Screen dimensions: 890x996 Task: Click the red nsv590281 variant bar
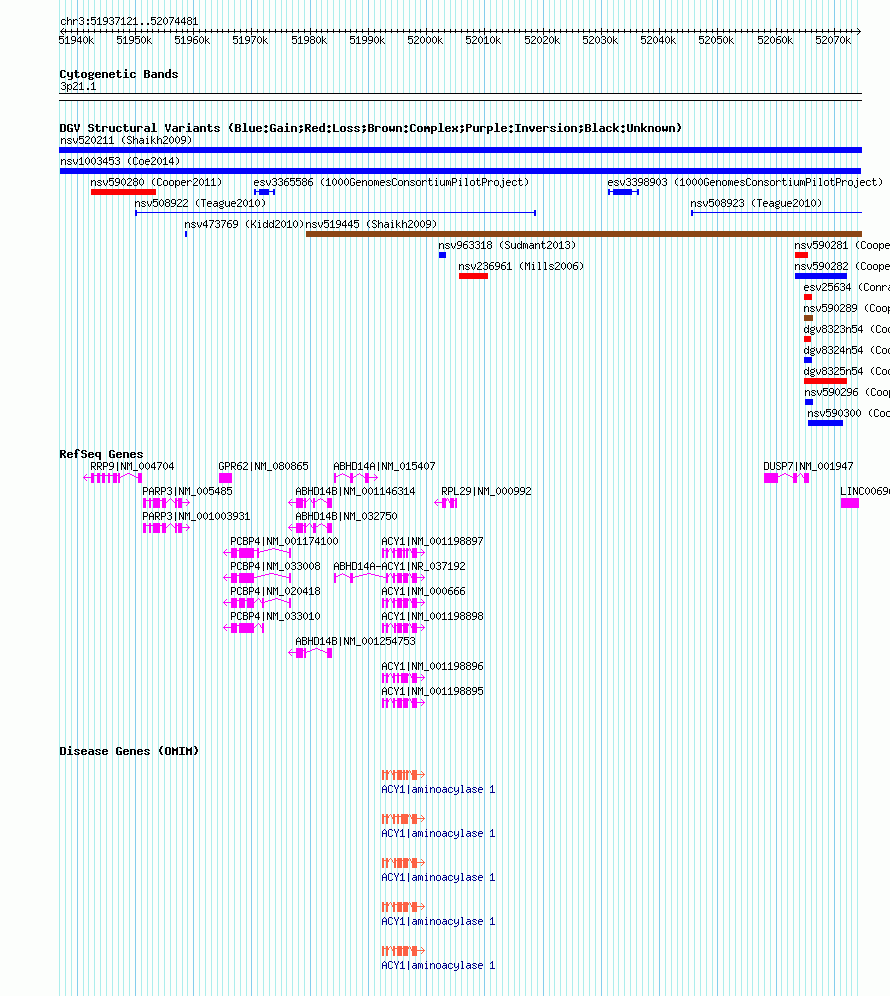(801, 255)
